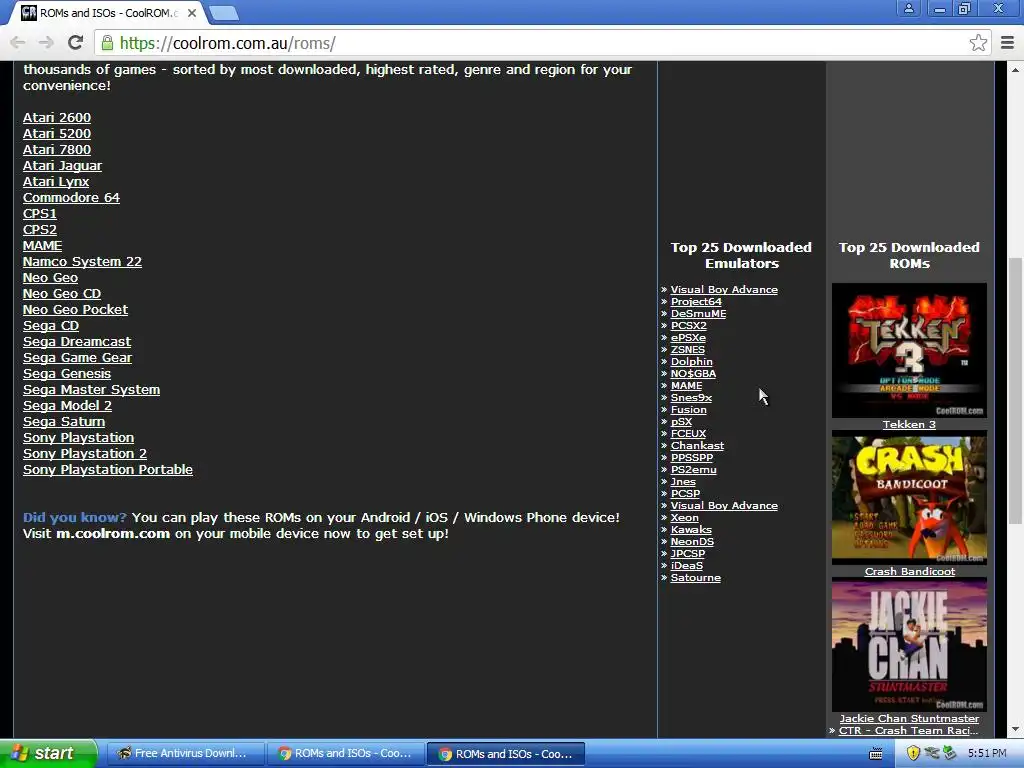
Task: Open the Crash Bandicoot text link
Action: click(x=909, y=571)
